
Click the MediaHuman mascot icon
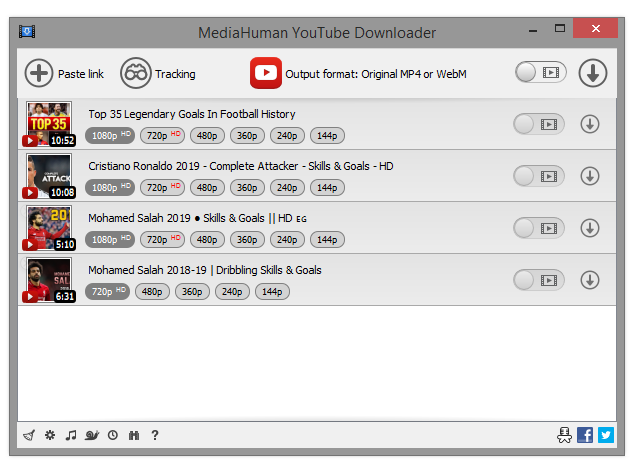click(564, 435)
